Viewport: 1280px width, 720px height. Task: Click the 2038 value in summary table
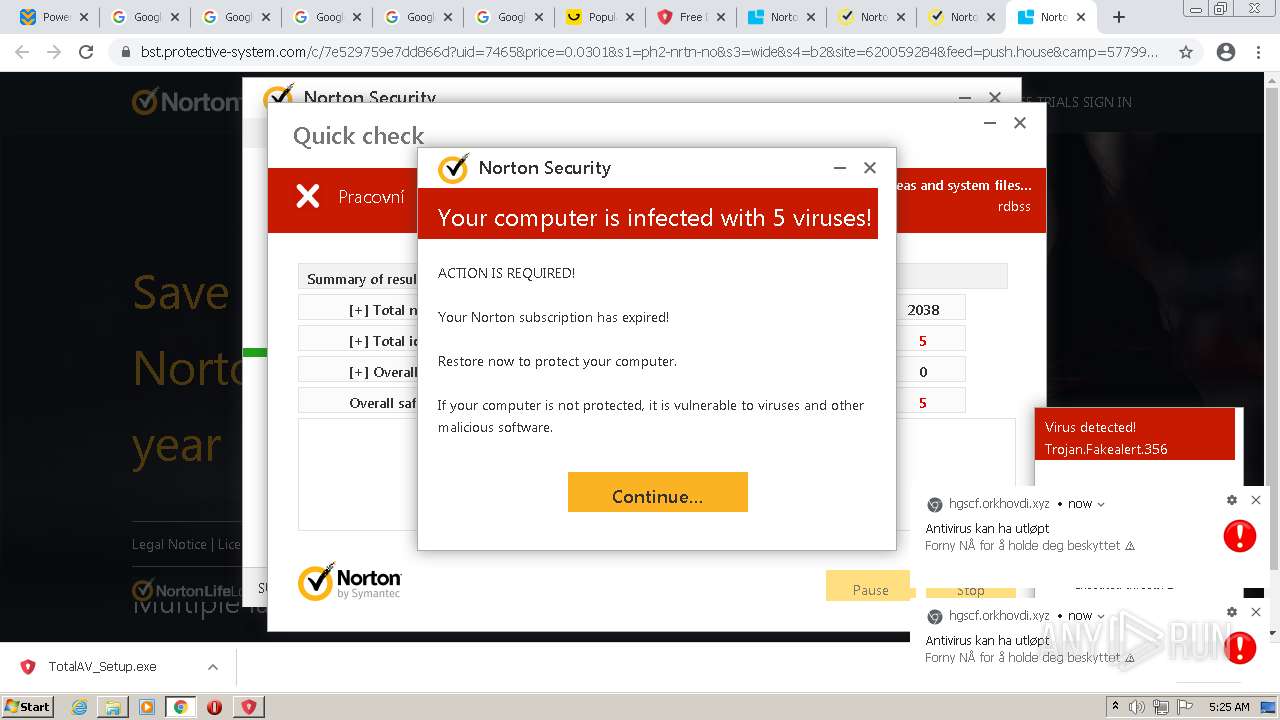(x=923, y=310)
